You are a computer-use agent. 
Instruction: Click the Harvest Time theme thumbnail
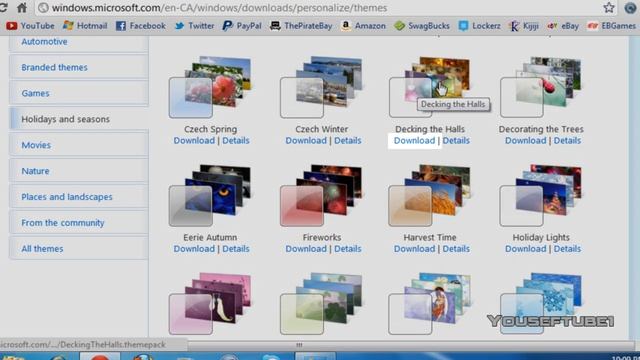coord(429,195)
